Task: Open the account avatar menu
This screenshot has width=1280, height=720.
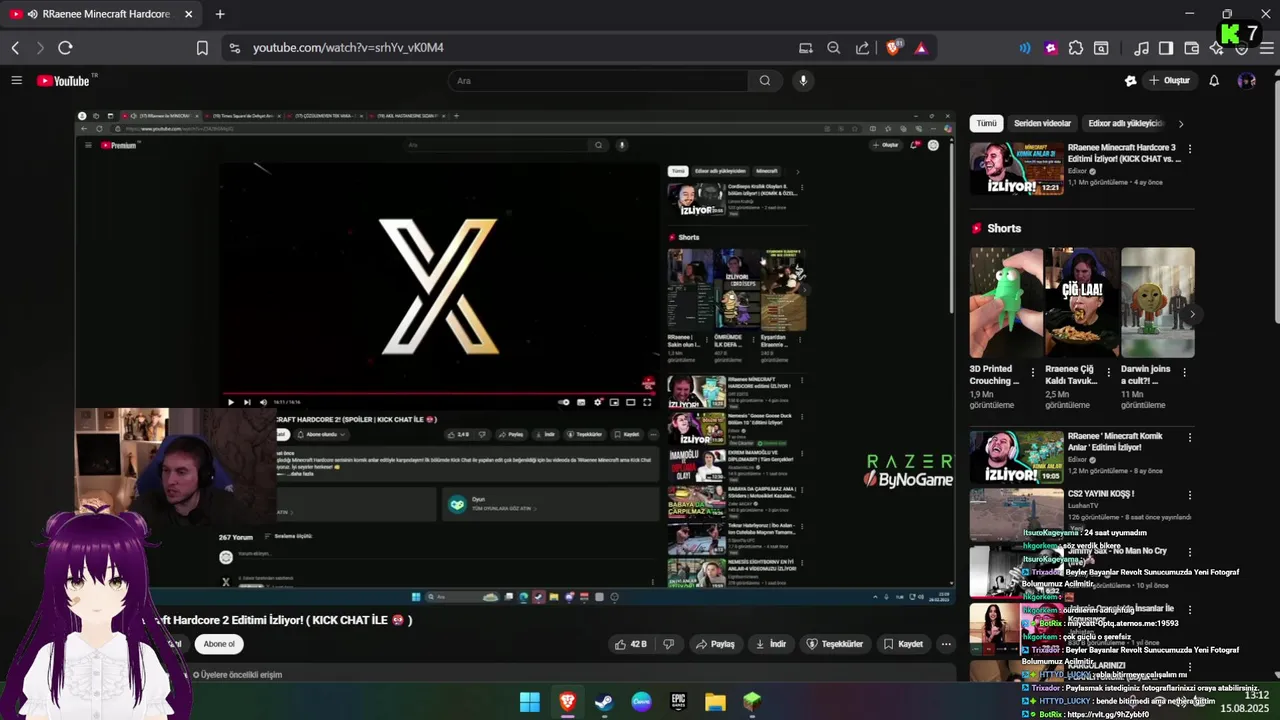Action: click(x=1246, y=81)
